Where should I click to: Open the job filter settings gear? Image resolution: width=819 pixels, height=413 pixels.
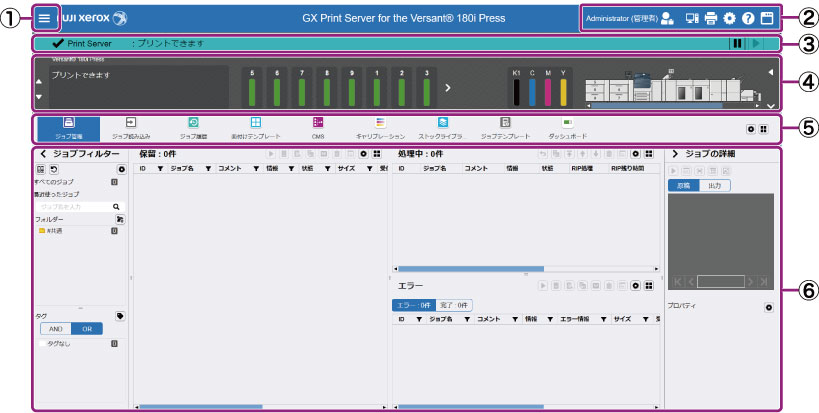pos(121,170)
